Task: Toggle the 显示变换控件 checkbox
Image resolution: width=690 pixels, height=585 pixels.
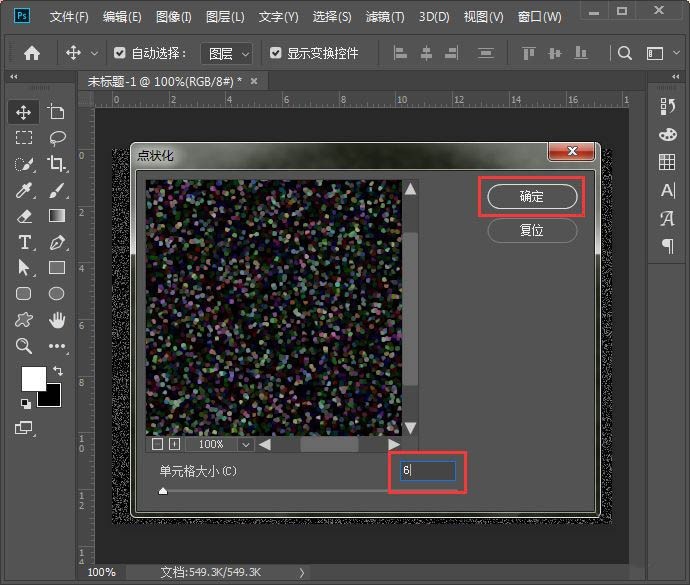Action: 276,53
